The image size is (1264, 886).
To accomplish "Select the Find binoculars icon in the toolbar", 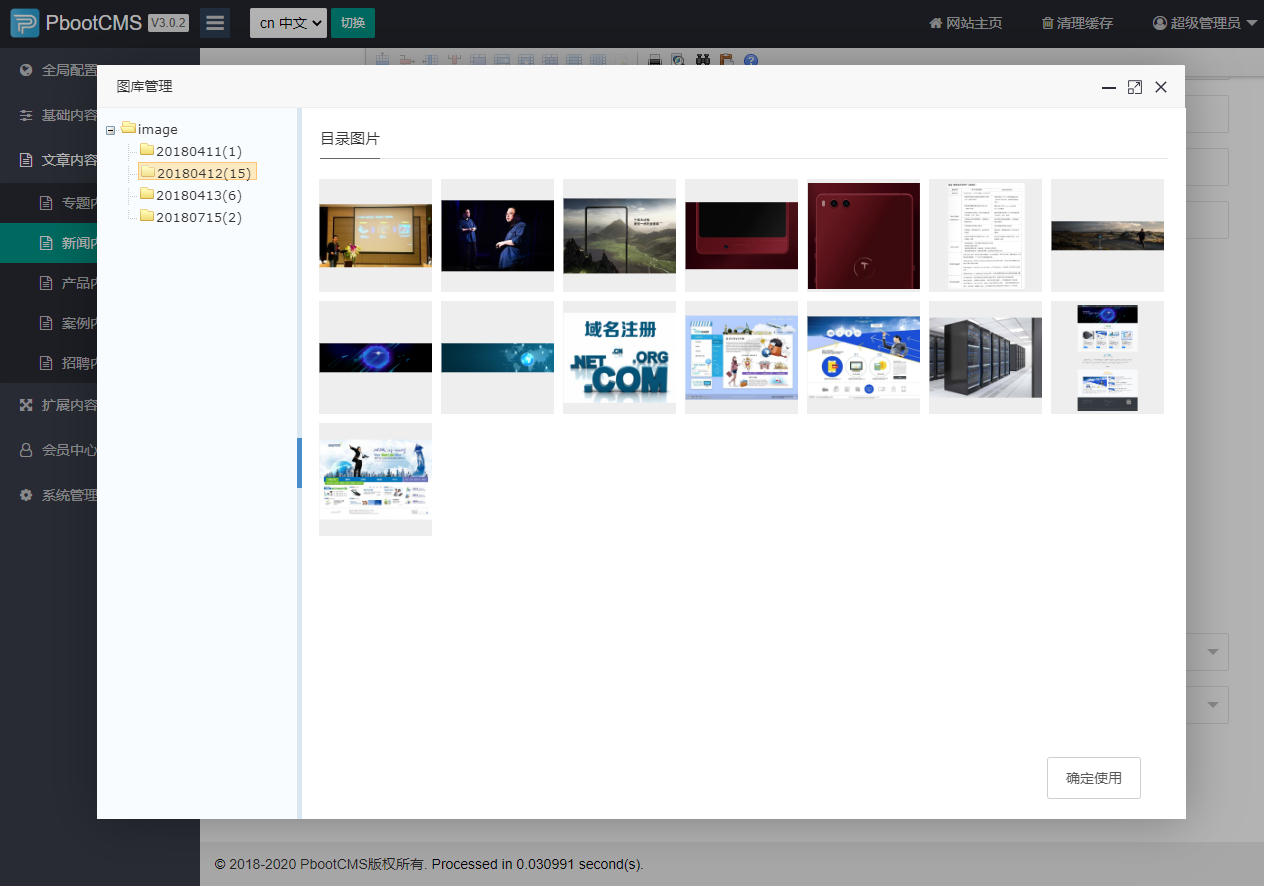I will [x=703, y=60].
